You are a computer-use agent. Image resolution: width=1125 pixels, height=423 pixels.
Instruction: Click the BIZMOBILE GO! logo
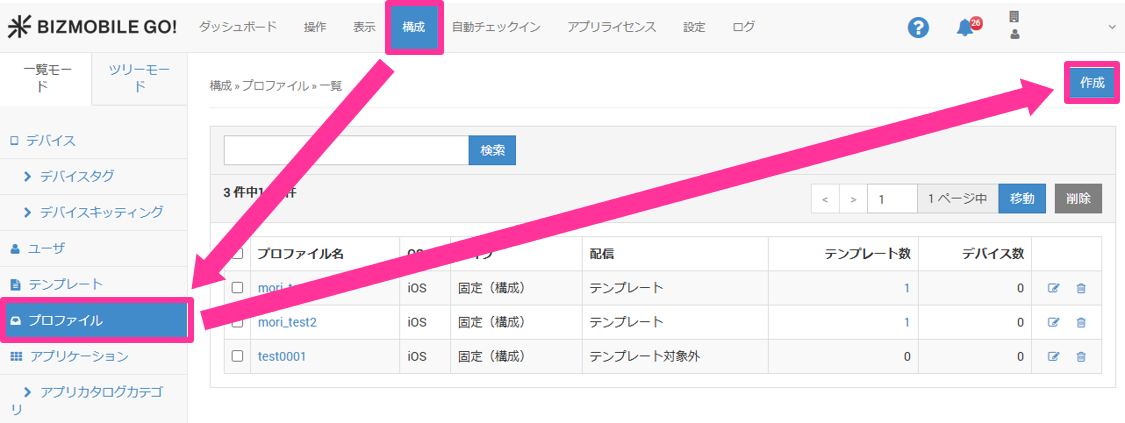point(92,27)
